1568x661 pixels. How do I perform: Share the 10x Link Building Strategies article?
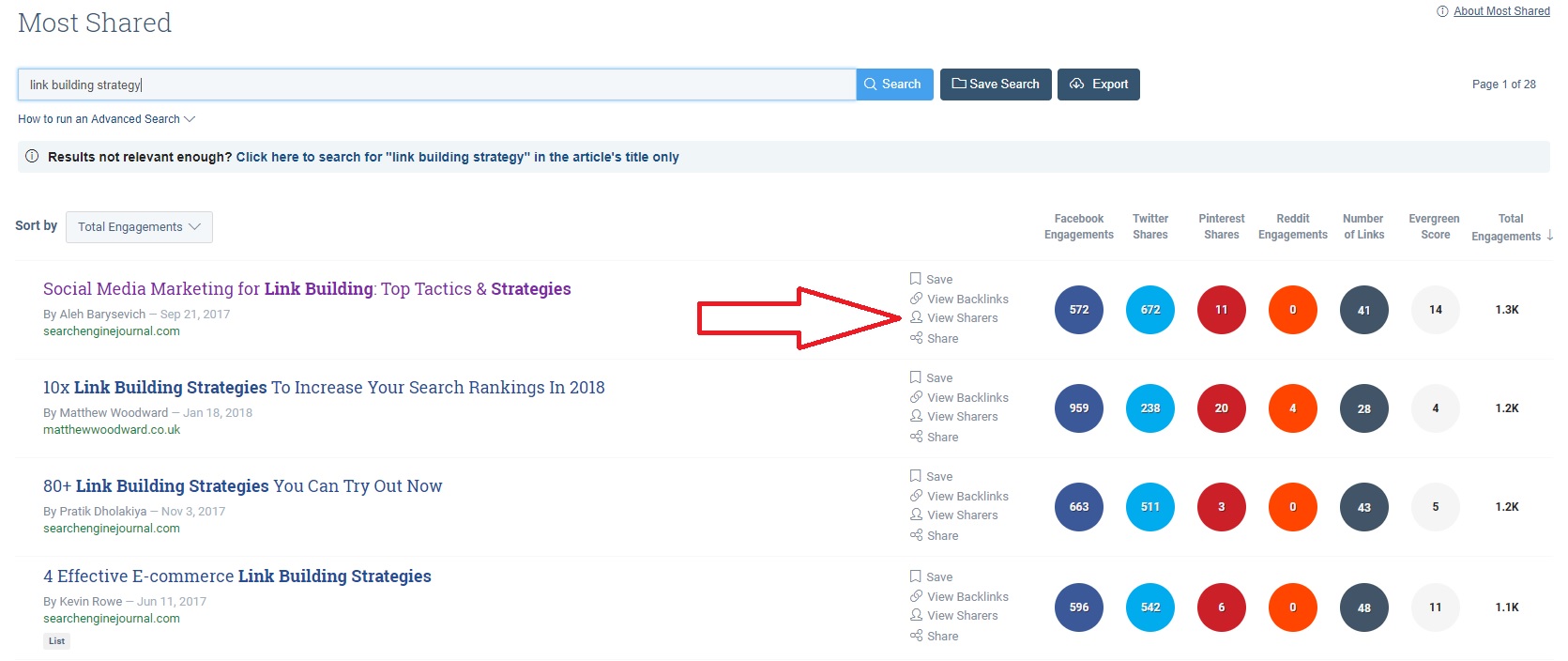pos(934,437)
